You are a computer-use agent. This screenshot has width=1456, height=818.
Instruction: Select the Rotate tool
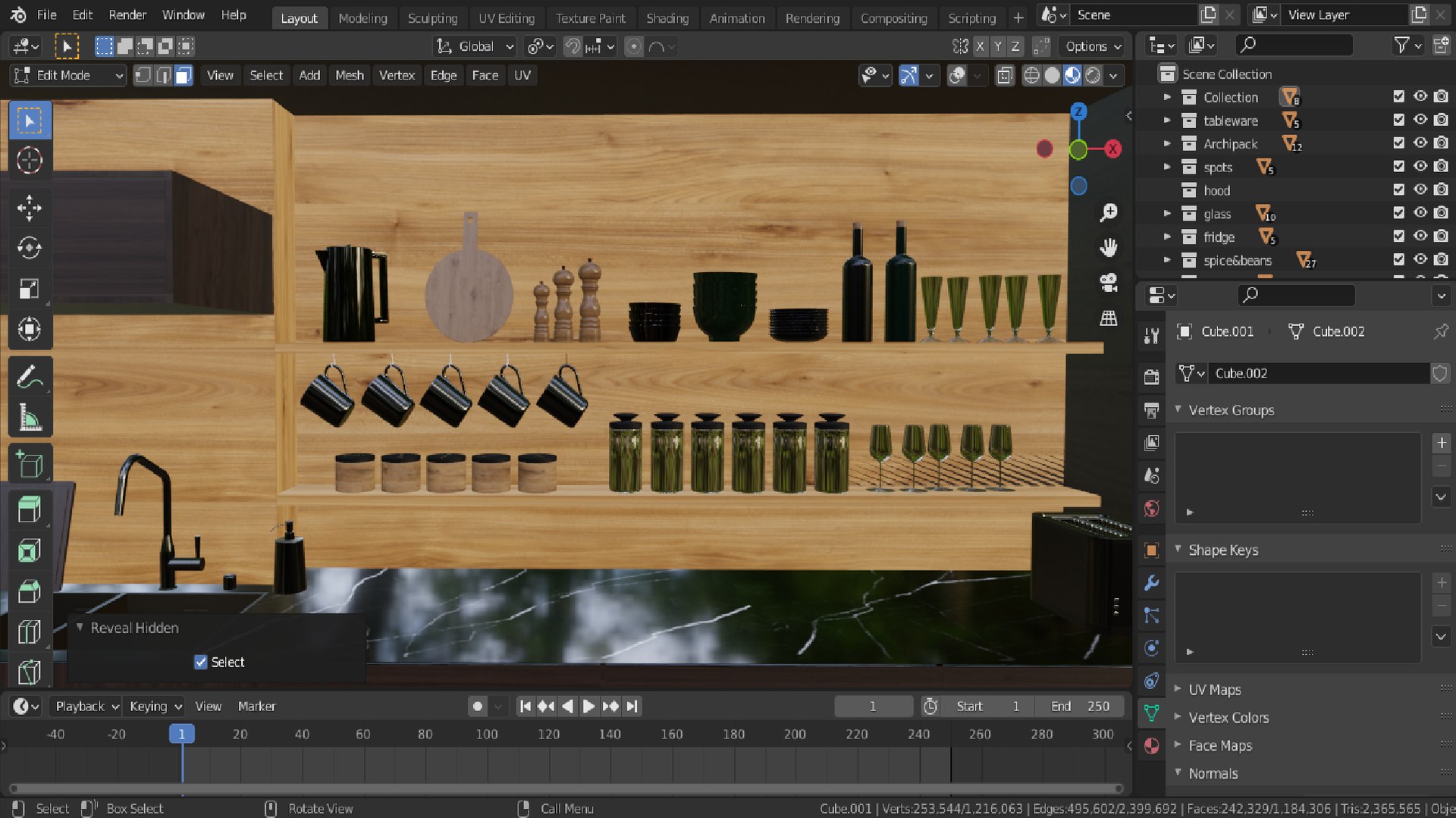pos(30,248)
